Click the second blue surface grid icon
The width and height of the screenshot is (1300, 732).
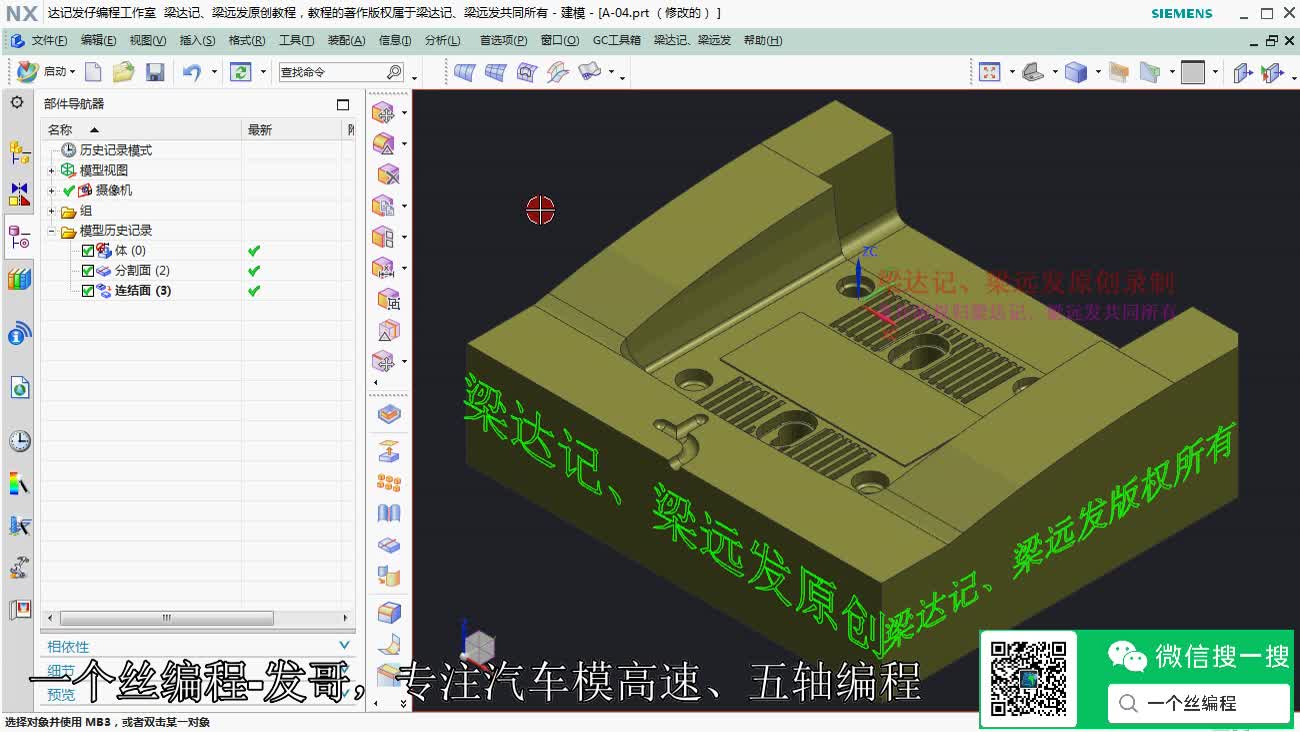[496, 72]
